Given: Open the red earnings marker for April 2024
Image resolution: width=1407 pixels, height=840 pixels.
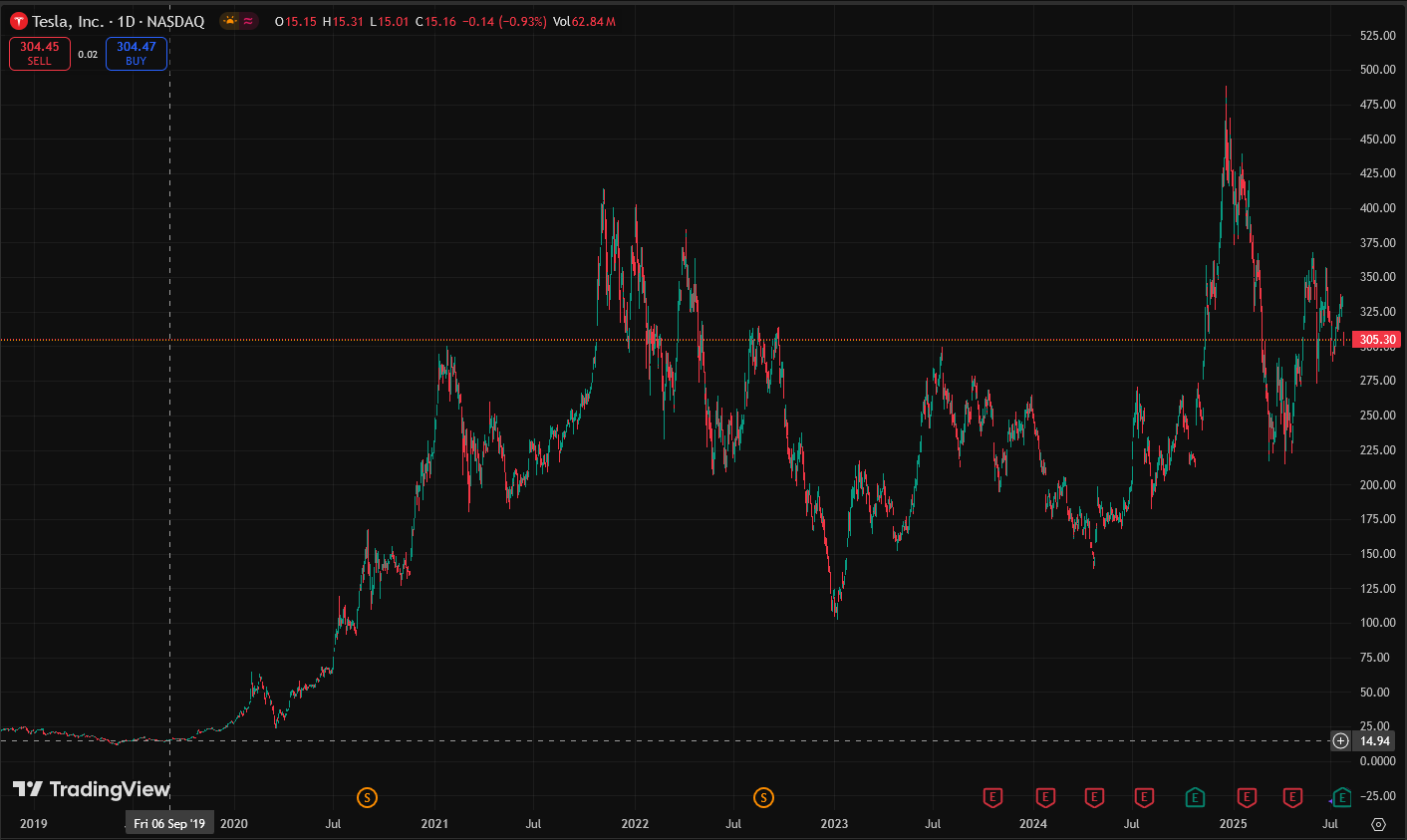Looking at the screenshot, I should click(x=1094, y=797).
